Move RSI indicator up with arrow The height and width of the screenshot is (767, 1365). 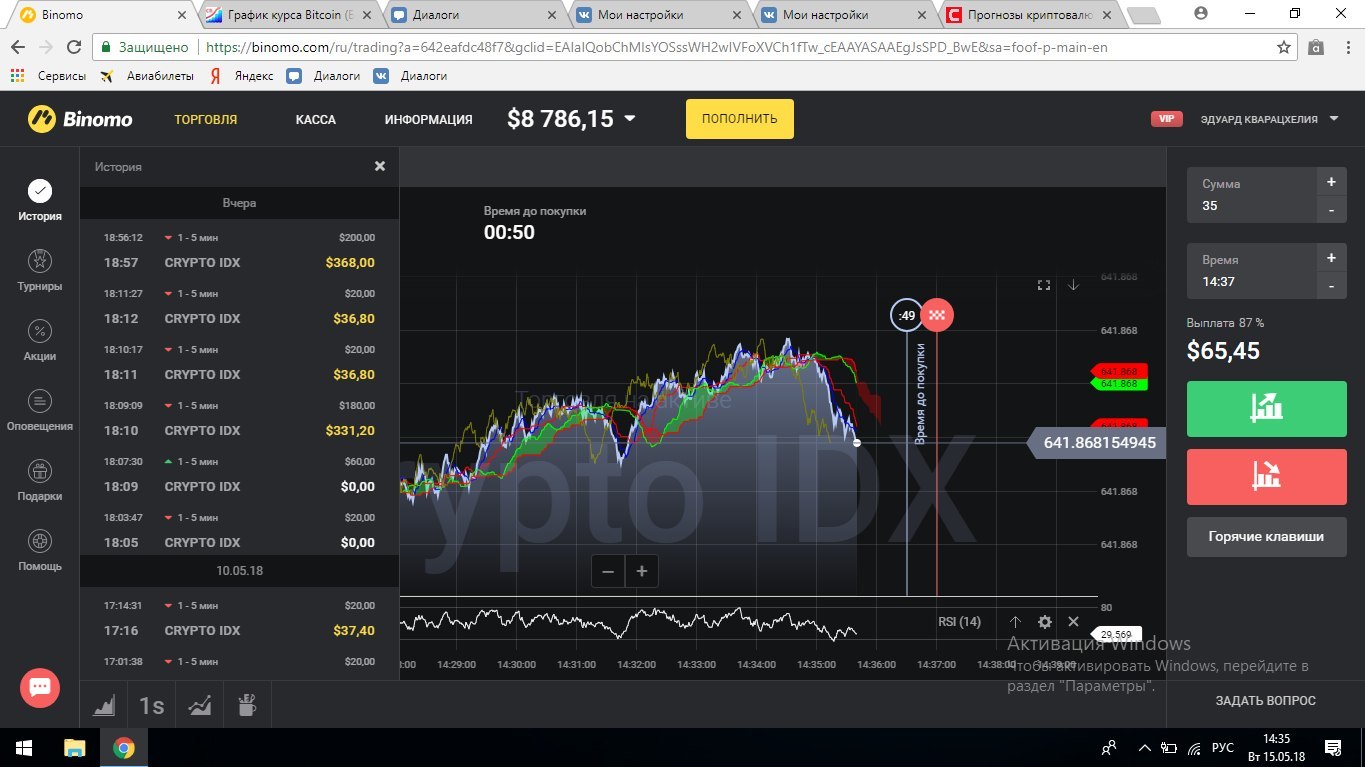coord(1015,622)
